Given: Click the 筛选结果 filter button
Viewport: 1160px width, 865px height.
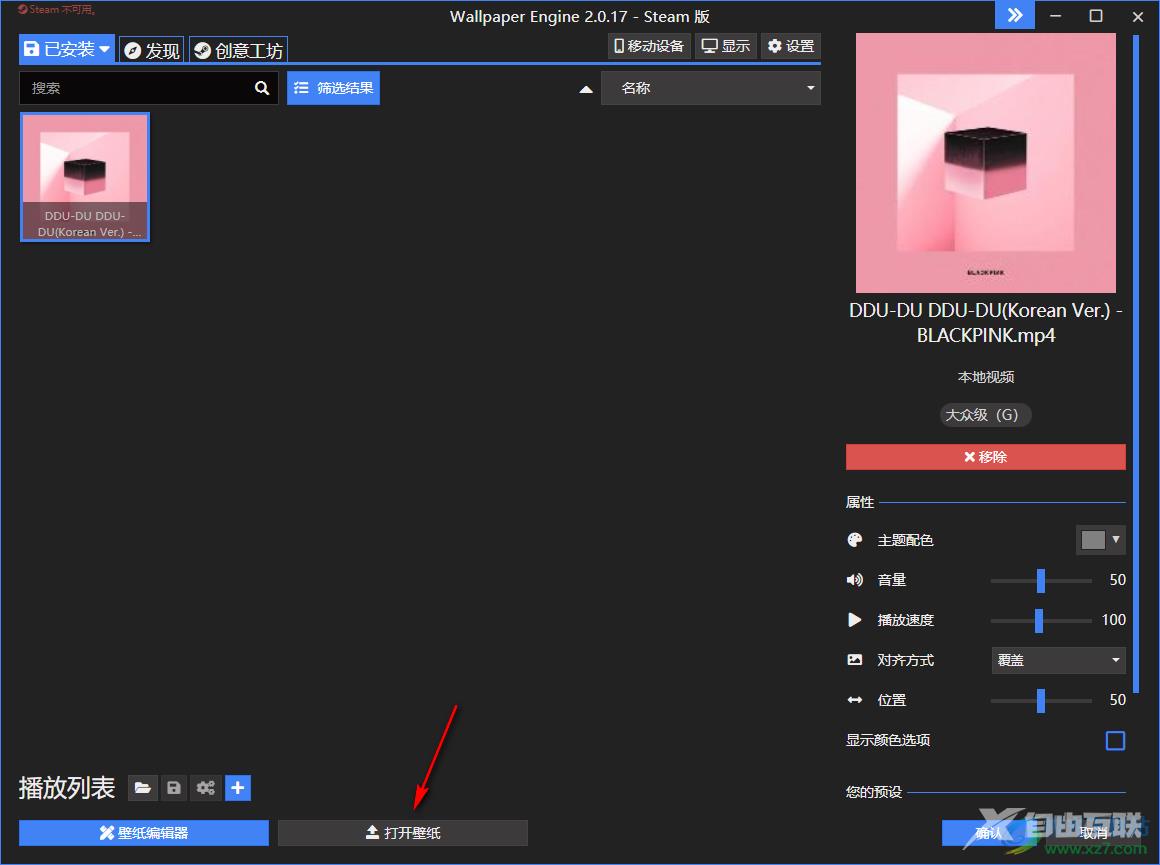Looking at the screenshot, I should pyautogui.click(x=334, y=88).
